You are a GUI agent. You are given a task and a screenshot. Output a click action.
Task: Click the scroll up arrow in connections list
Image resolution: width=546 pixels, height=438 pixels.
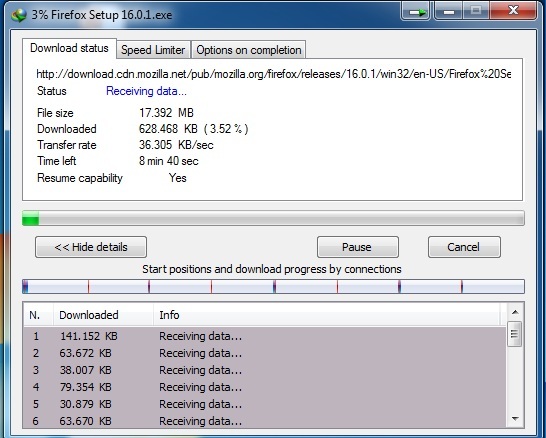pyautogui.click(x=515, y=313)
